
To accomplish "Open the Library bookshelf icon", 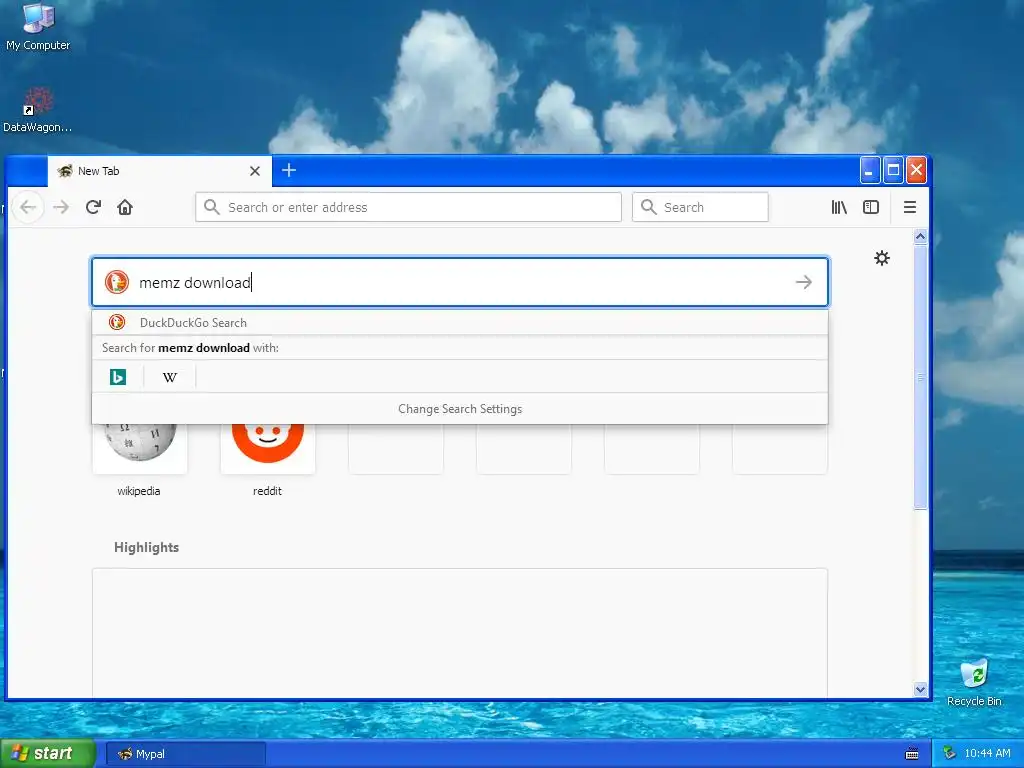I will [839, 208].
